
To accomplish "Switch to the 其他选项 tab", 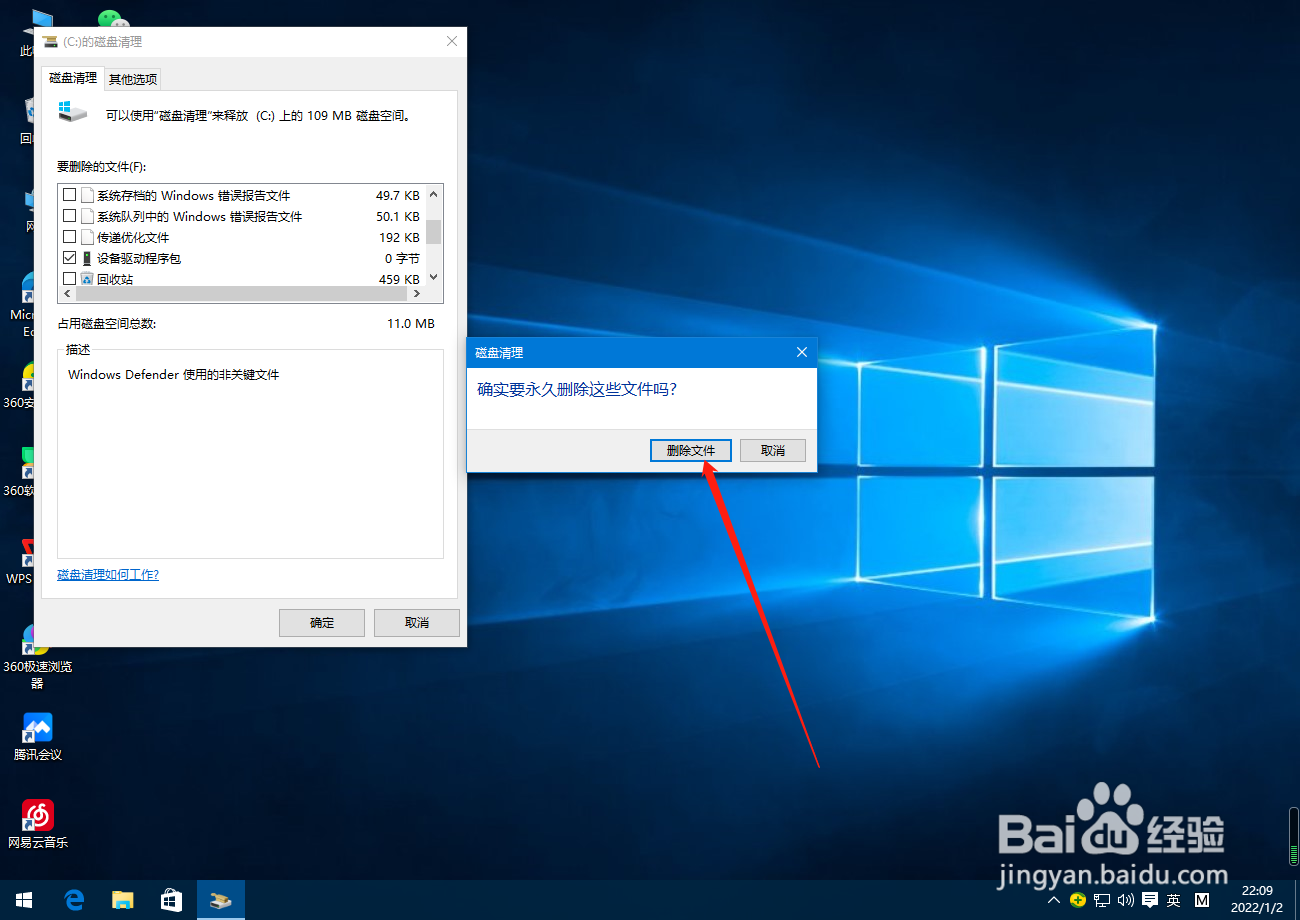I will (133, 80).
